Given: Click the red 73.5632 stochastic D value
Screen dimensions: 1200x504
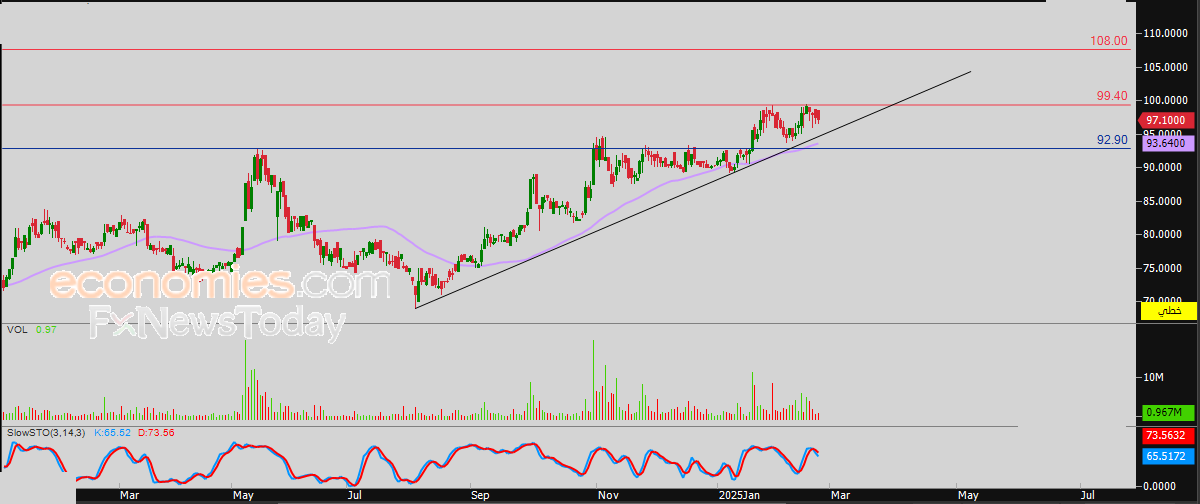Looking at the screenshot, I should coord(1166,436).
